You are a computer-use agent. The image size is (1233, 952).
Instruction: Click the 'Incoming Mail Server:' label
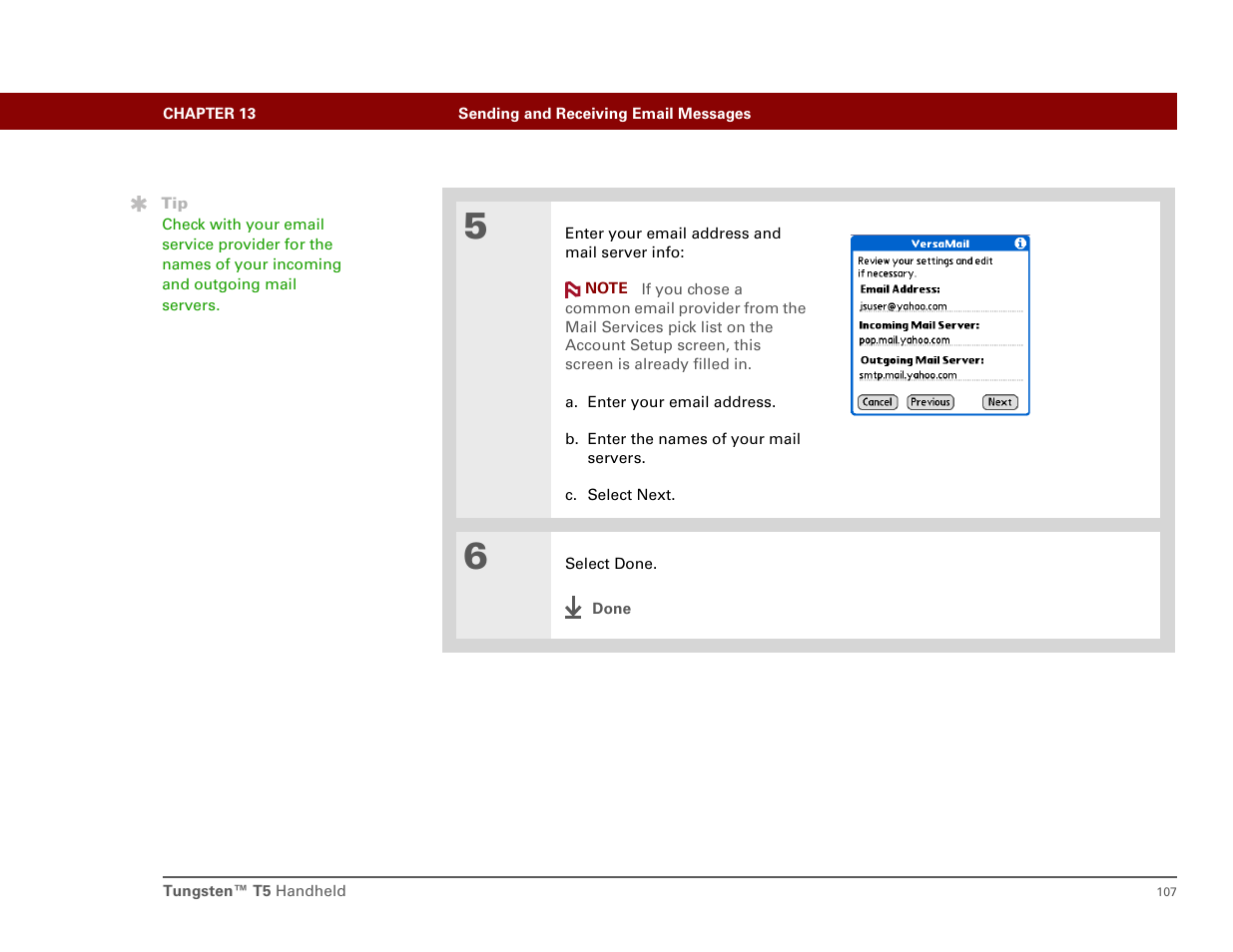(x=919, y=325)
